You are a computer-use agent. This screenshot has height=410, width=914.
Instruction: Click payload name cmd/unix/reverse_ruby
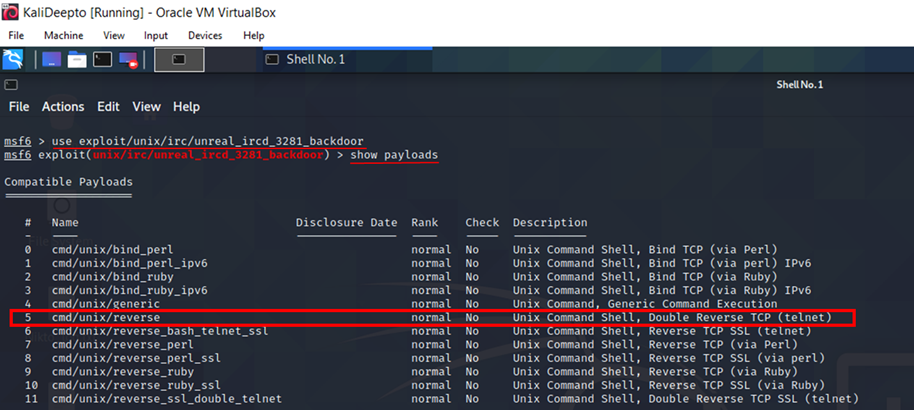[x=122, y=372]
